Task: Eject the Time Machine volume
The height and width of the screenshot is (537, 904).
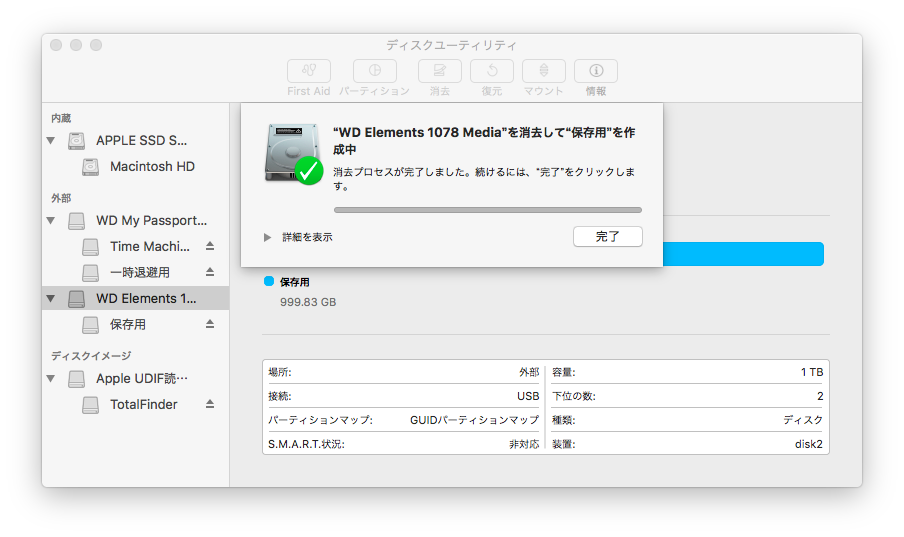Action: click(210, 246)
